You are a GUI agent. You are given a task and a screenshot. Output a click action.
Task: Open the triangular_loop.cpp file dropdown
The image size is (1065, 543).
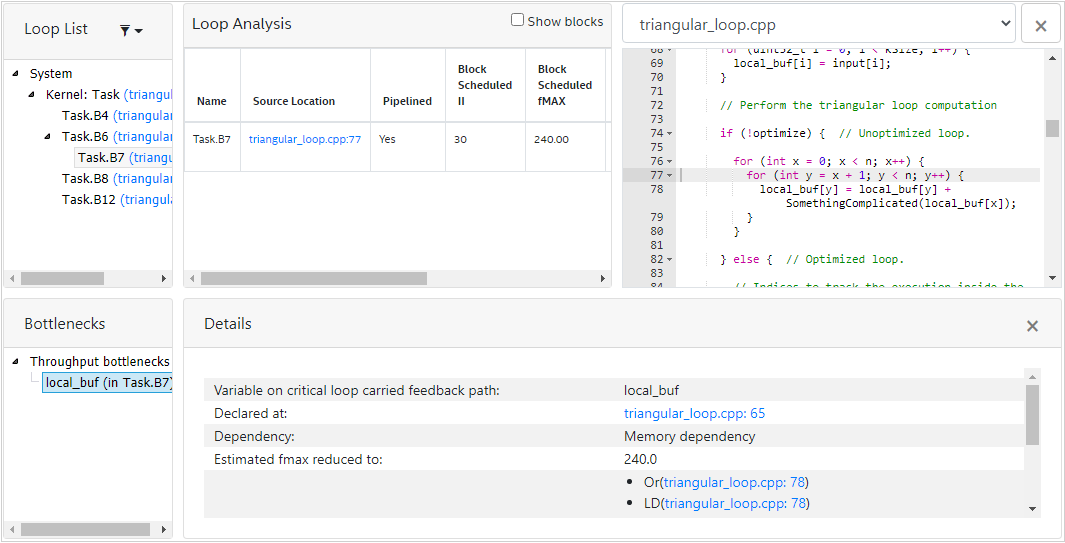click(x=818, y=25)
